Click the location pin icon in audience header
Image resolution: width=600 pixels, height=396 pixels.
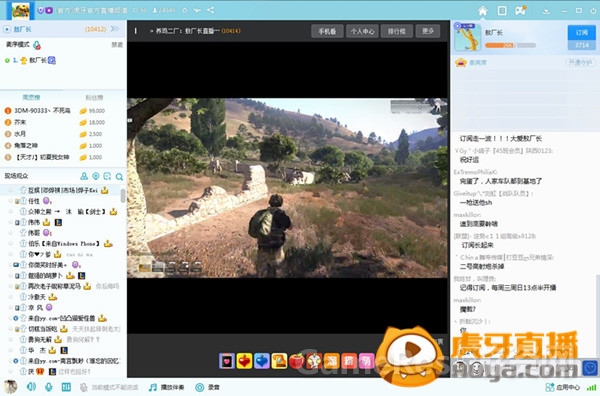click(x=96, y=176)
